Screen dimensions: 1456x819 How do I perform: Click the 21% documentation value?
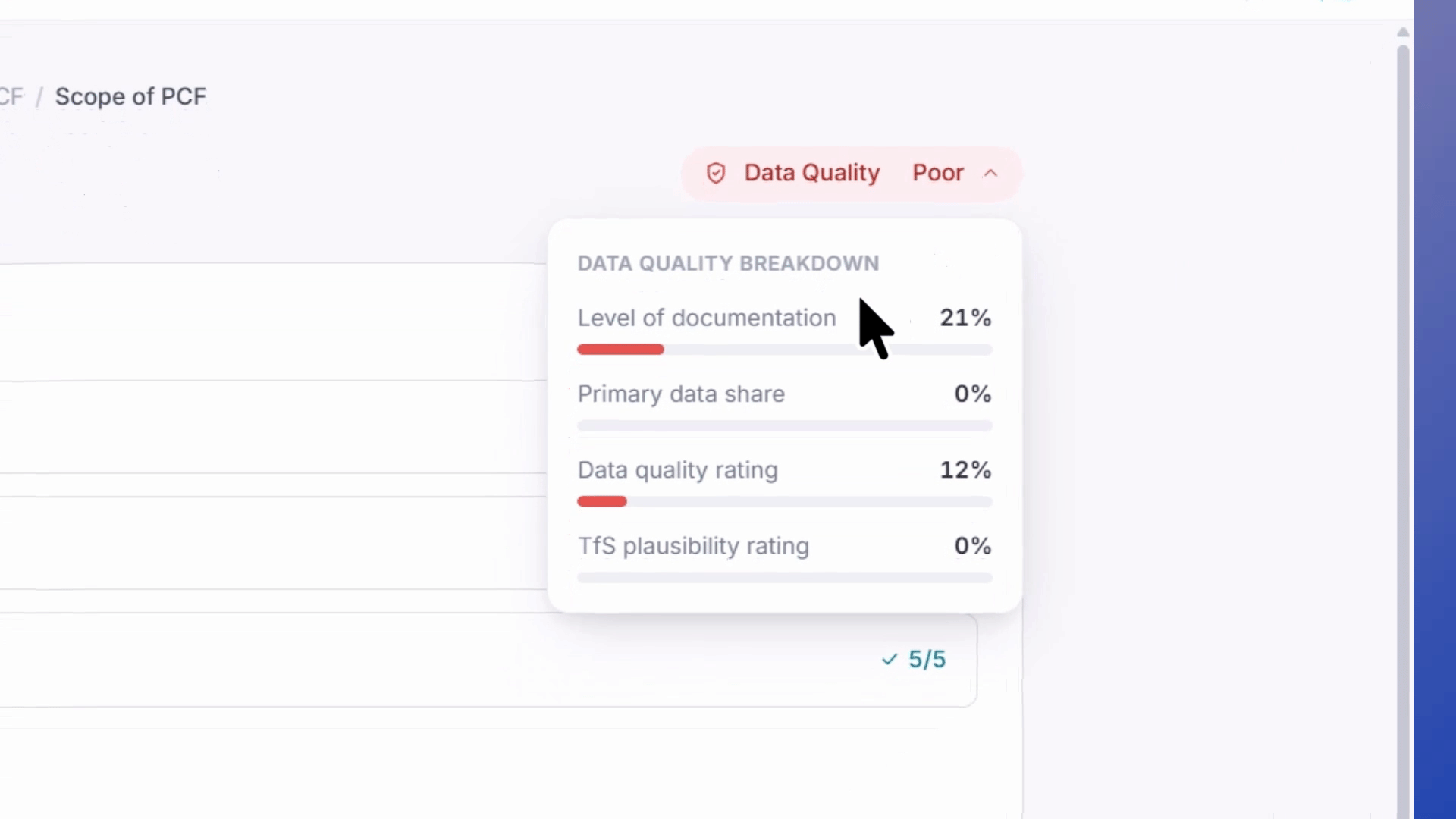click(x=965, y=318)
